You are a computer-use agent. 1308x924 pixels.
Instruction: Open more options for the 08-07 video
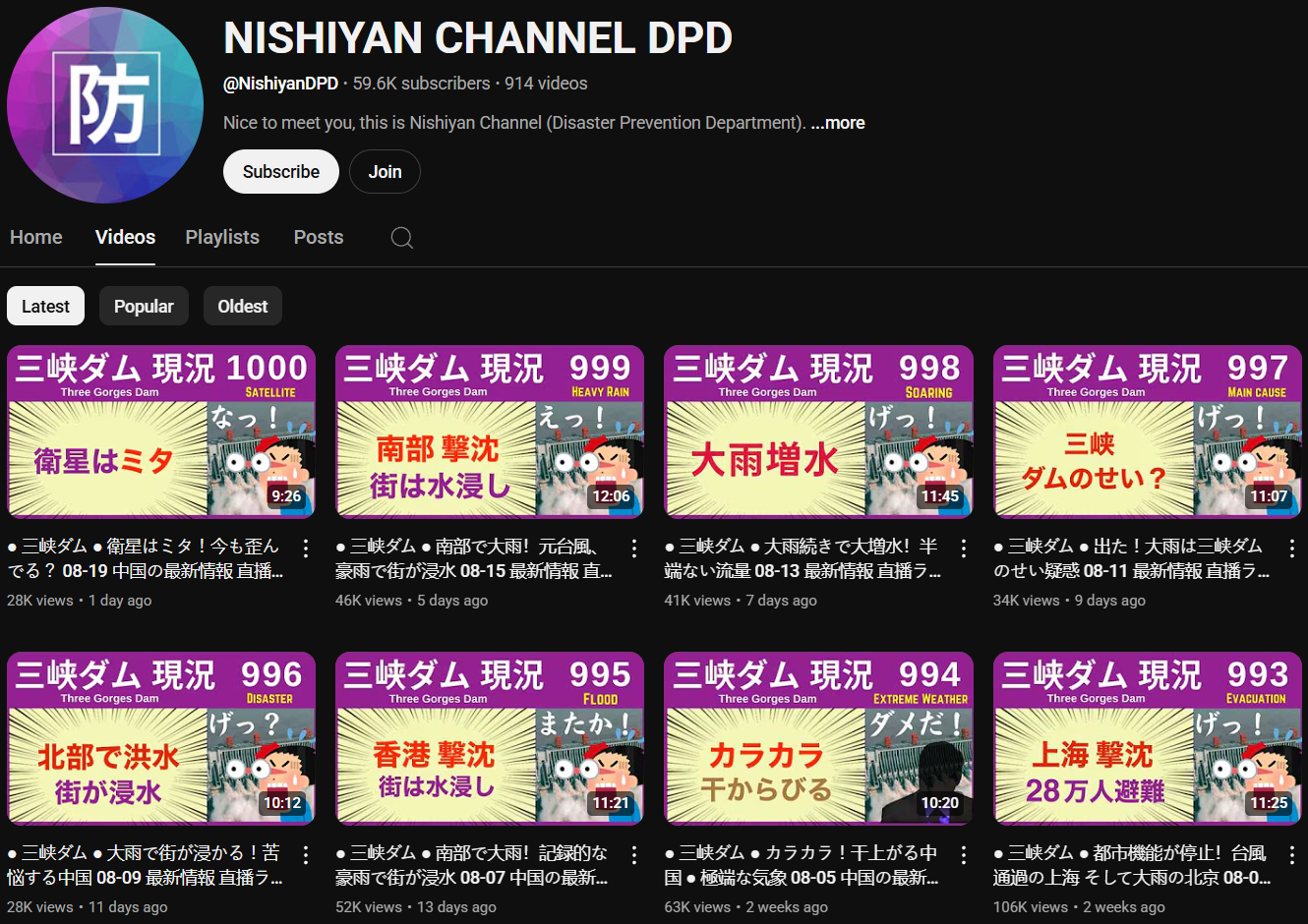(634, 855)
